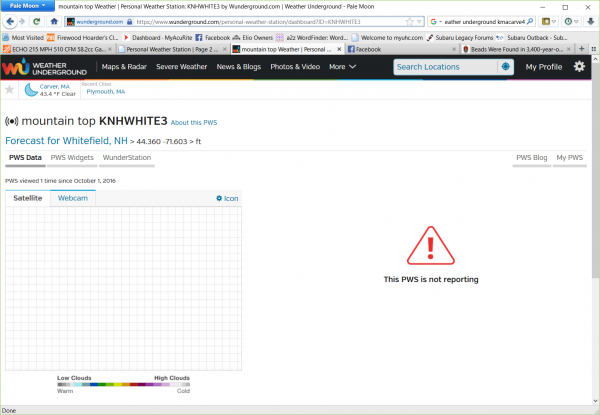This screenshot has height=415, width=600.
Task: Go forward with the forward arrow
Action: coord(22,21)
